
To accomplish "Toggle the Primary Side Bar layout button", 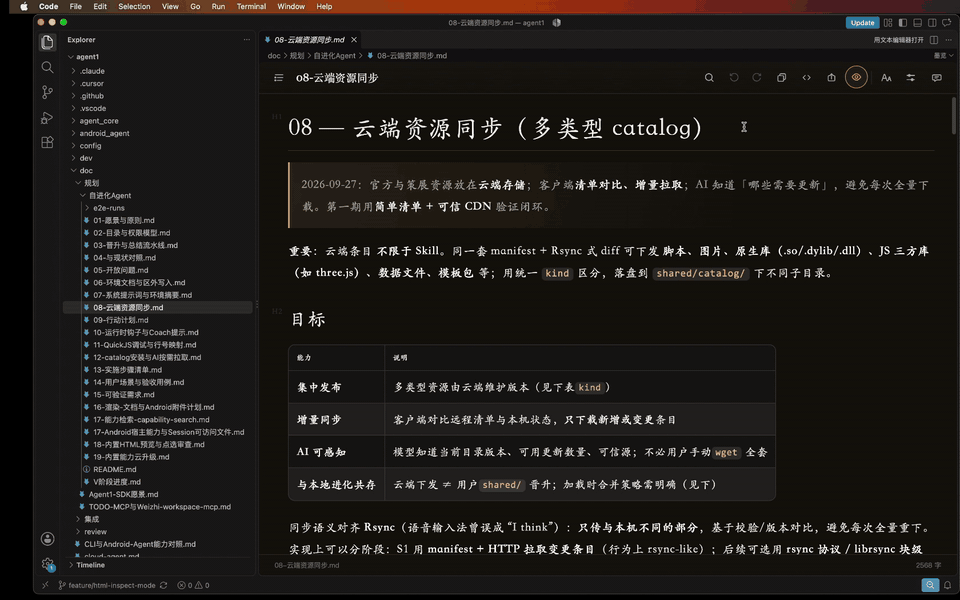I will (x=902, y=23).
